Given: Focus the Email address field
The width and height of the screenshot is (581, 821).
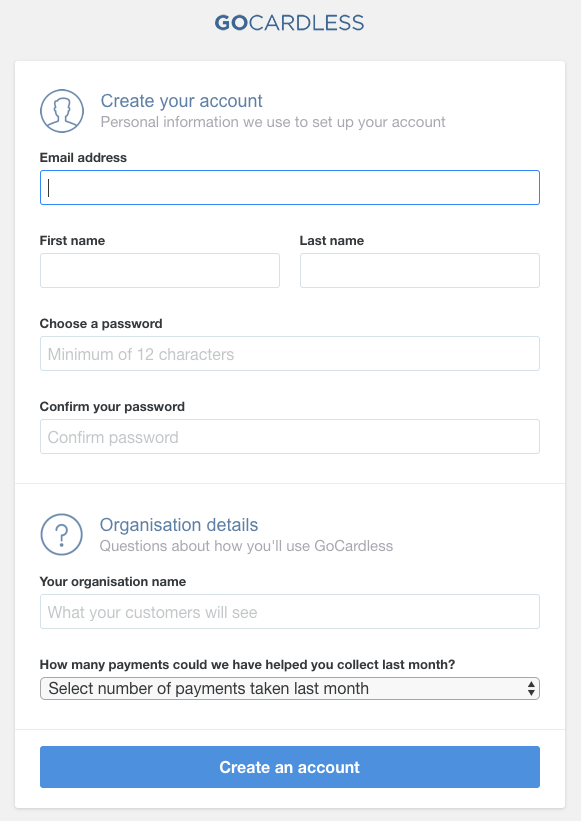Looking at the screenshot, I should pyautogui.click(x=289, y=187).
